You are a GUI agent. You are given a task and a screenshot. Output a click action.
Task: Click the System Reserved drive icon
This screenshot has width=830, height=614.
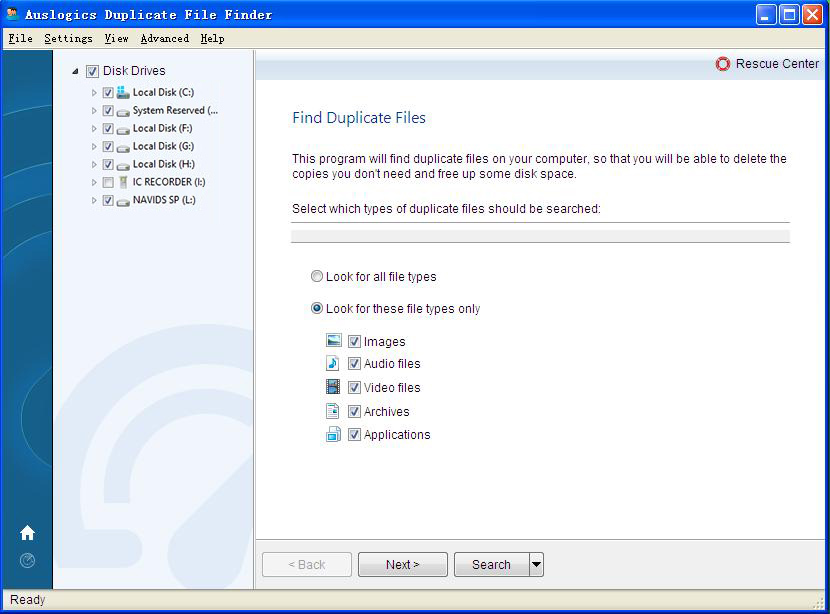point(123,112)
